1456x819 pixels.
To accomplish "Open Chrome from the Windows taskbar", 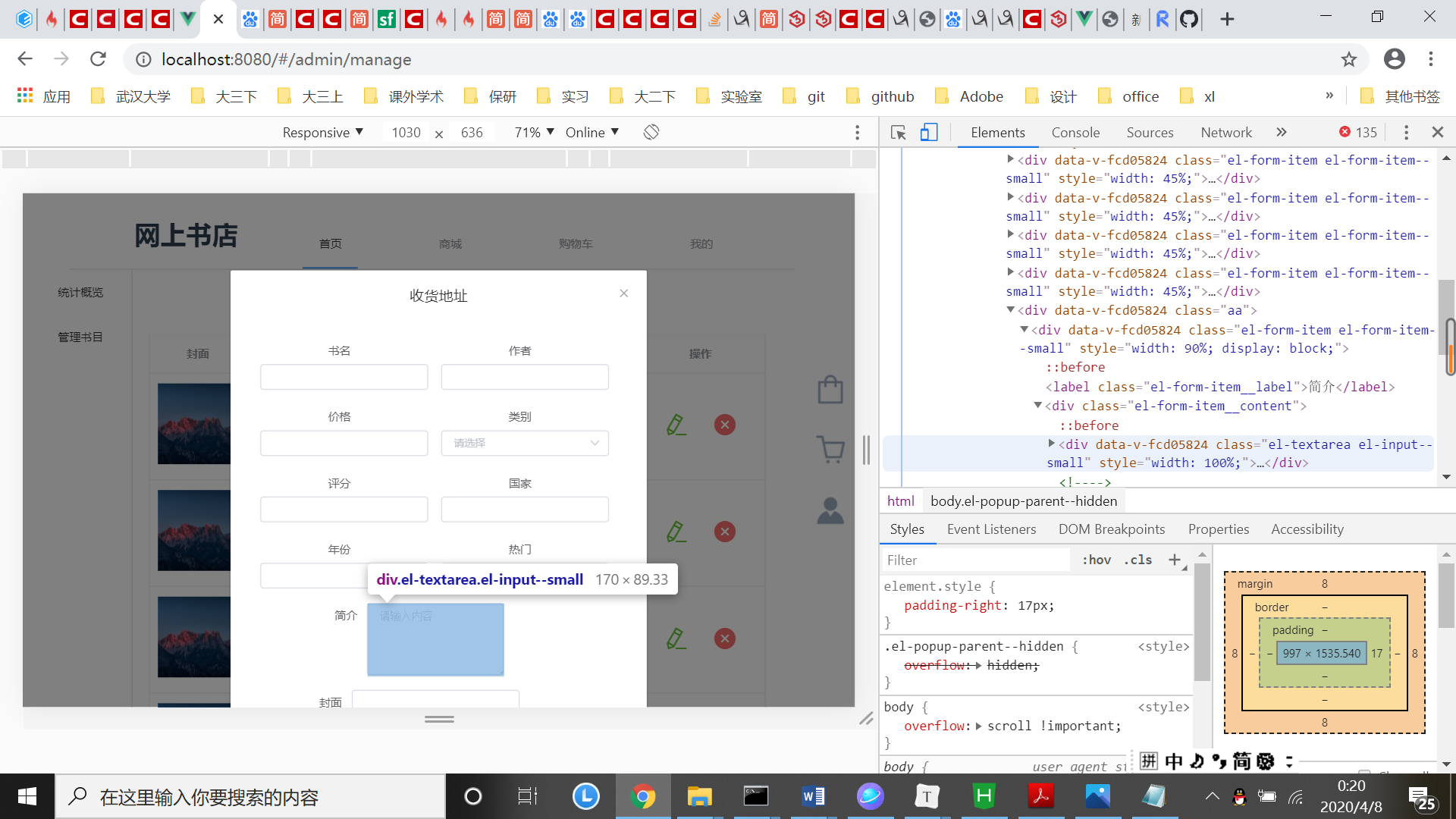I will [x=643, y=796].
